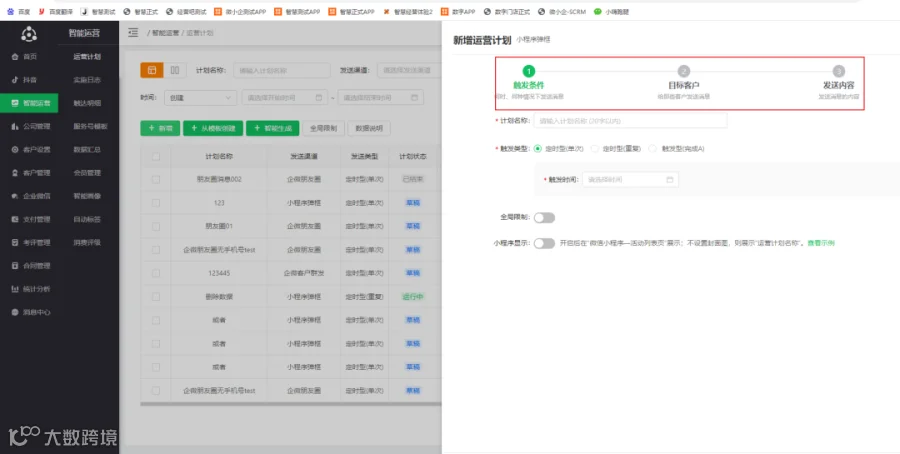Open 触达明细 in the sub-menu
900x454 pixels.
coord(87,103)
